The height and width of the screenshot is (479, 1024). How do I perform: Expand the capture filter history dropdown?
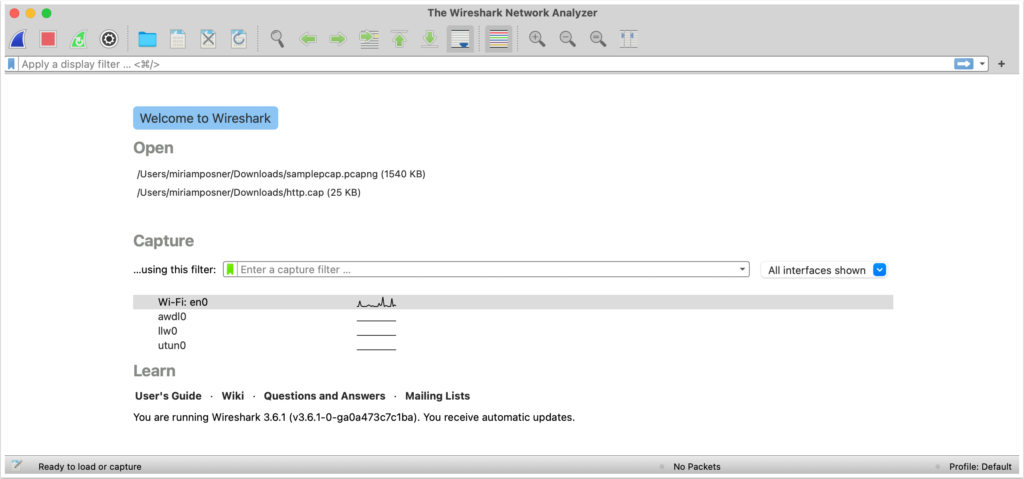click(741, 270)
